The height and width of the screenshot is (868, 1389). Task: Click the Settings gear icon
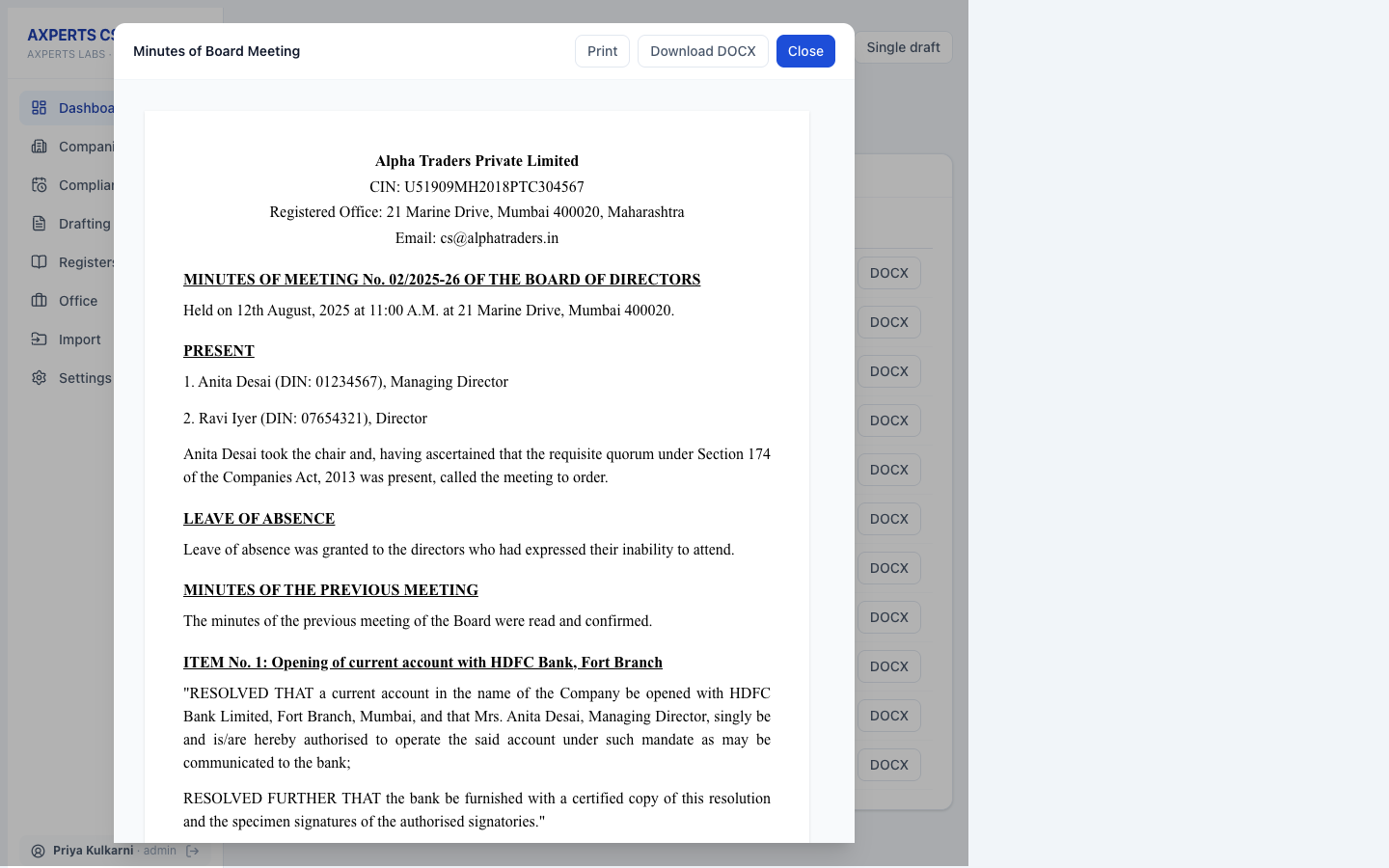39,378
